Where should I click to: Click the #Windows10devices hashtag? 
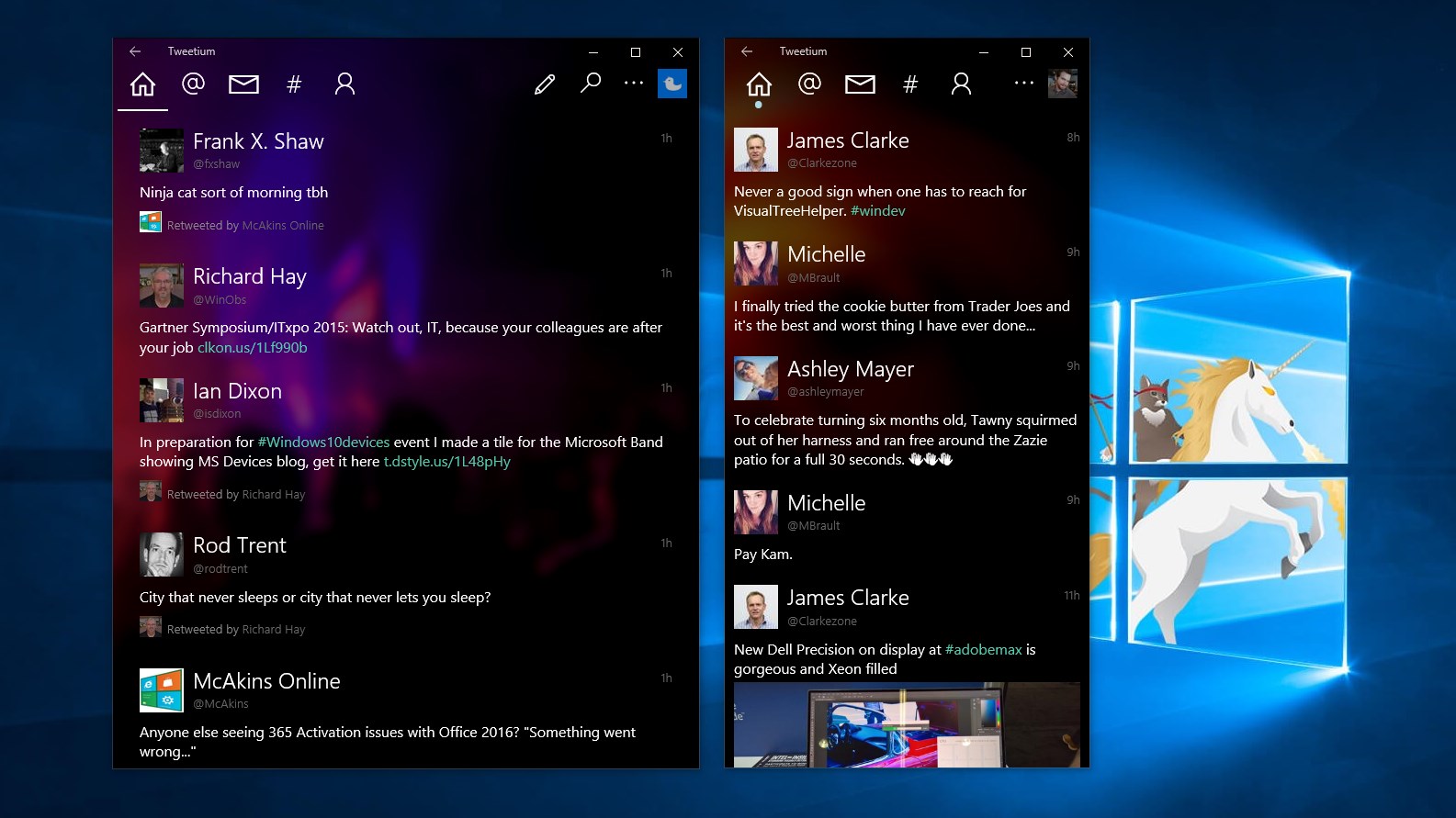(323, 443)
